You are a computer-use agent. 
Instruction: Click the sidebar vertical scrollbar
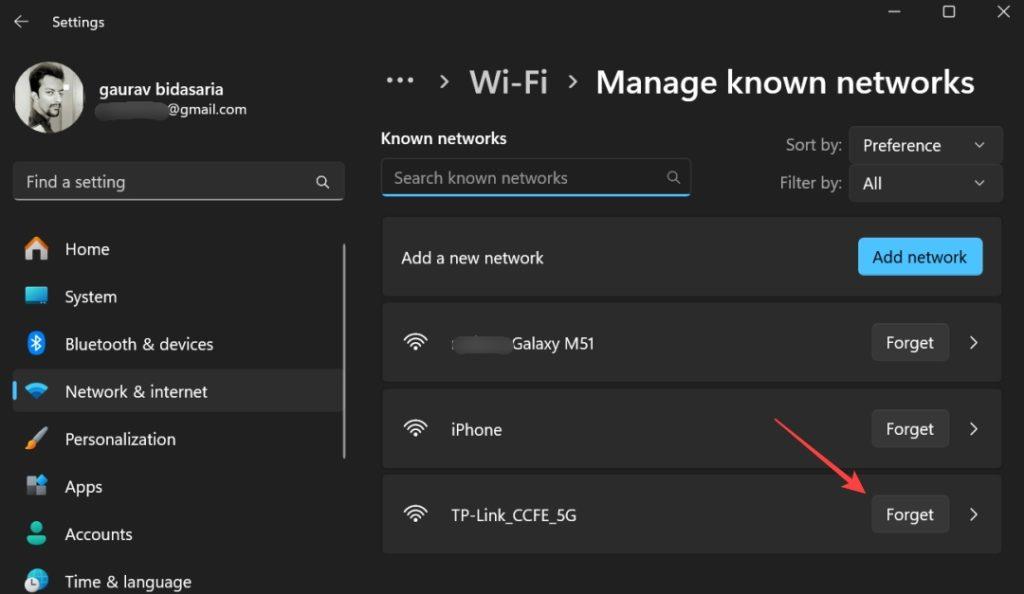344,351
